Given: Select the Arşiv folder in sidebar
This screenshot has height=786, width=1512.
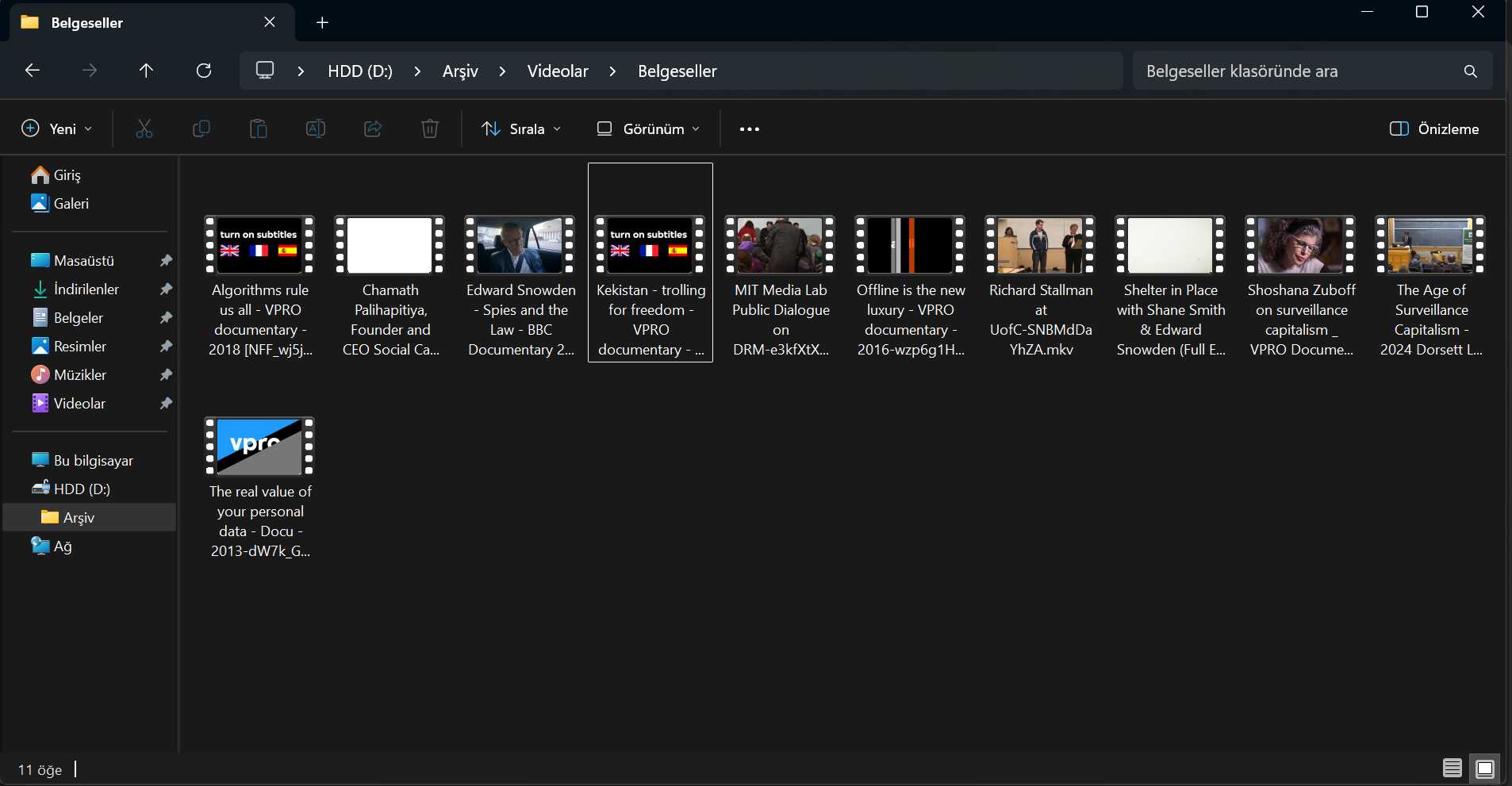Looking at the screenshot, I should pos(90,517).
